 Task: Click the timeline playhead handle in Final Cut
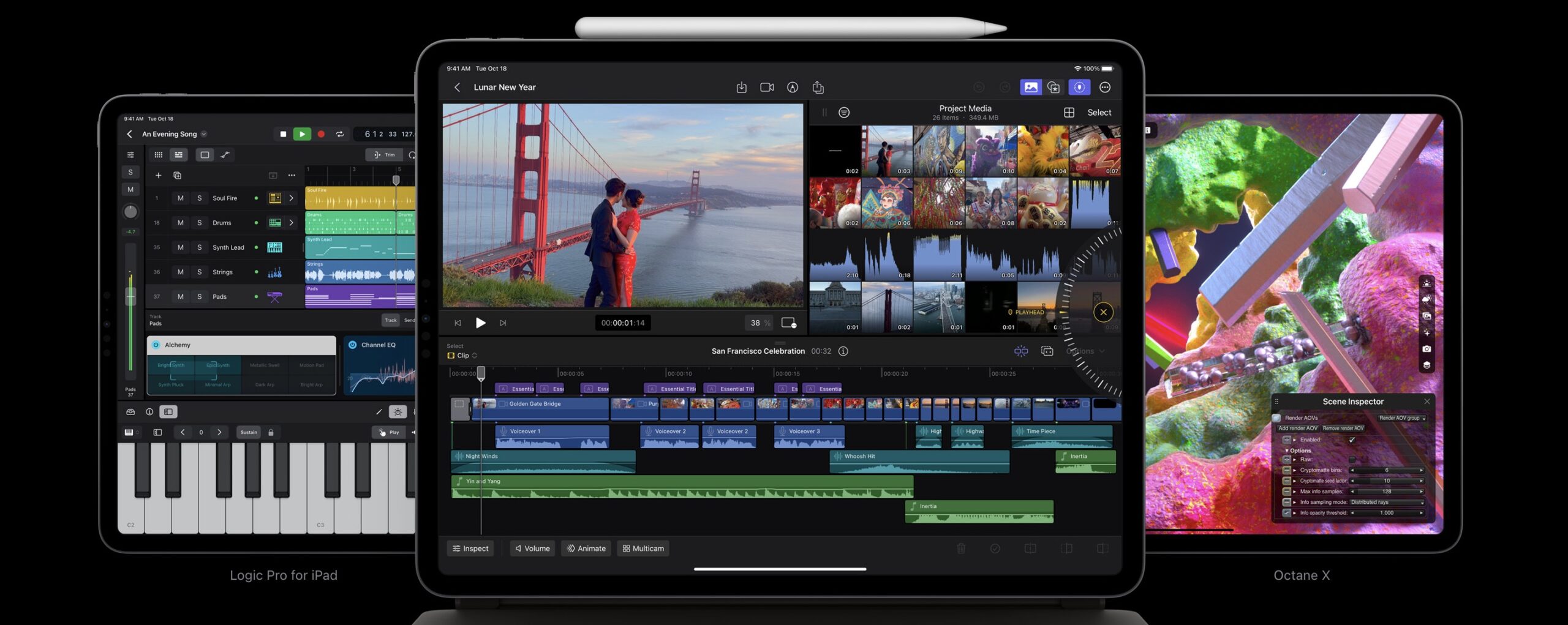[x=481, y=373]
